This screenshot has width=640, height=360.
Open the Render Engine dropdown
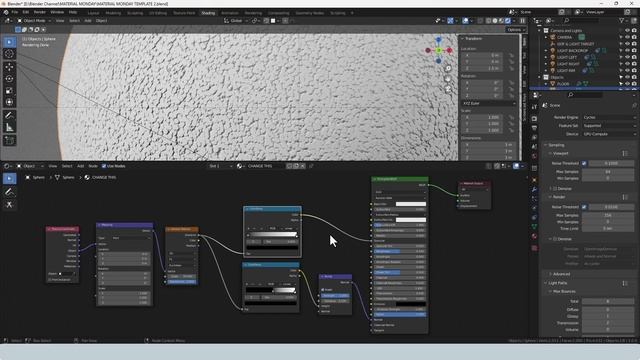[609, 117]
